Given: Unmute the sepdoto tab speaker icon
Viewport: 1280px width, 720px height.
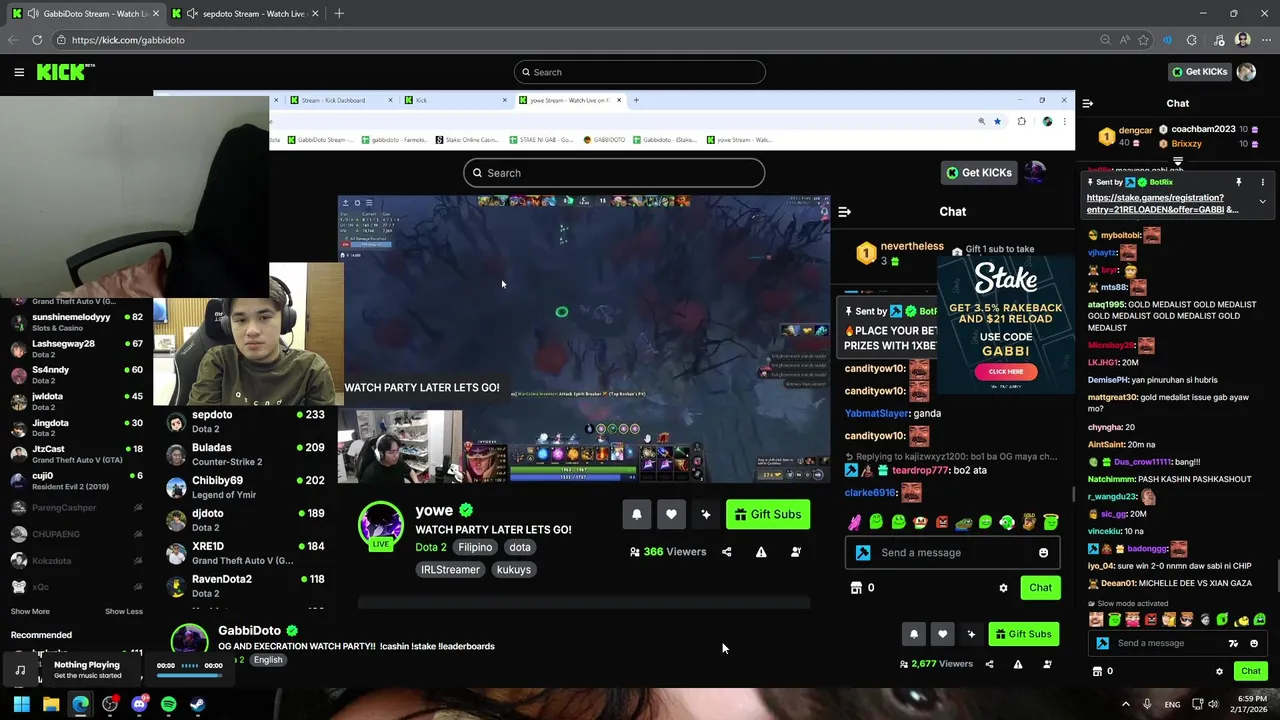Looking at the screenshot, I should (x=192, y=14).
